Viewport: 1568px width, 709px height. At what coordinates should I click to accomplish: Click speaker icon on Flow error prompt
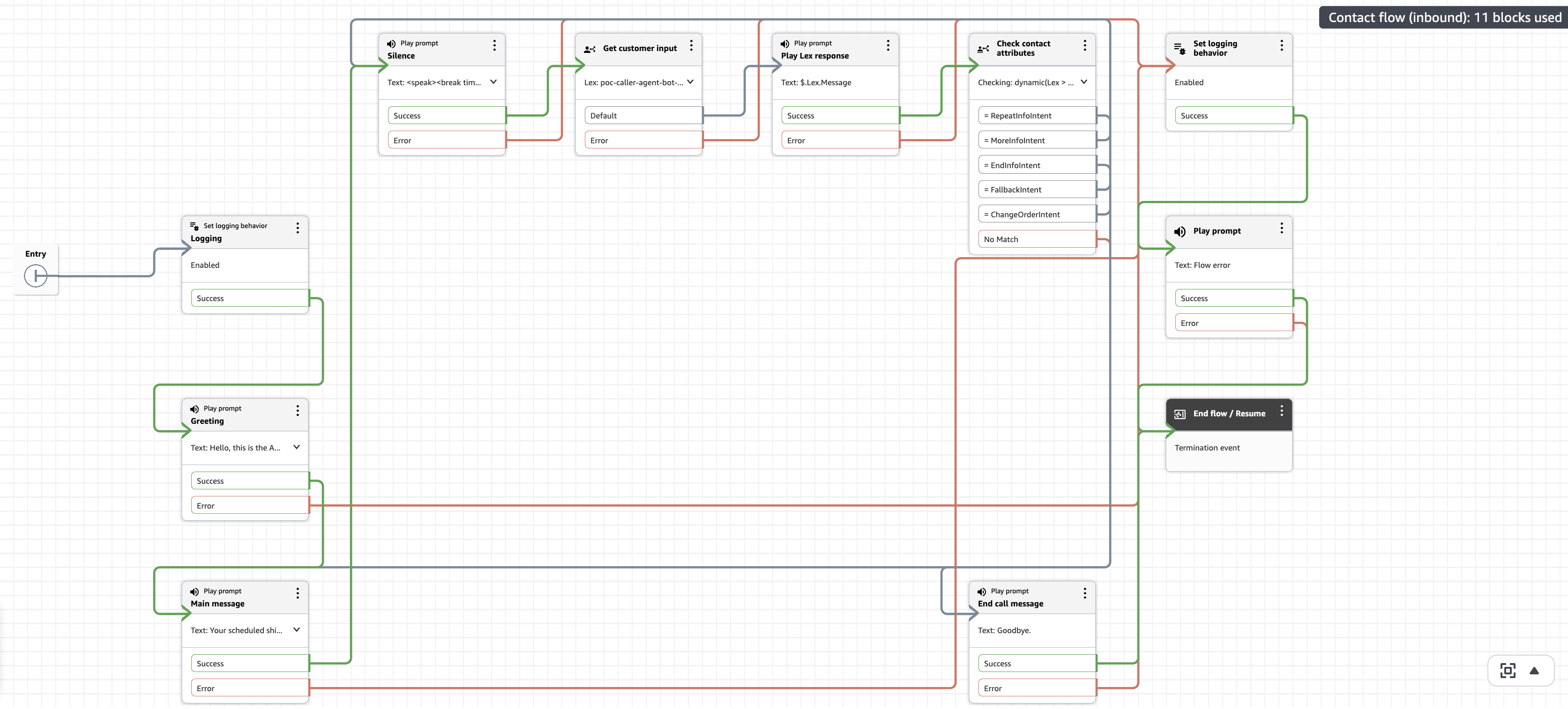pyautogui.click(x=1180, y=231)
